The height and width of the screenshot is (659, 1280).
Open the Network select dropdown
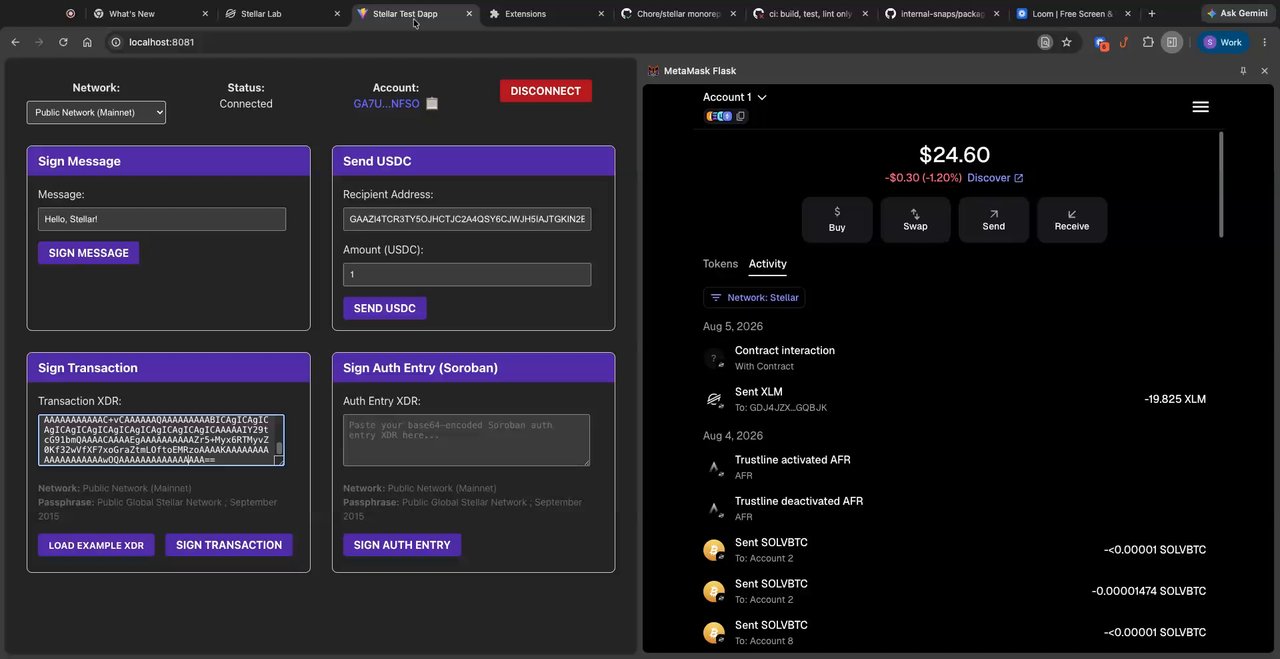tap(96, 113)
